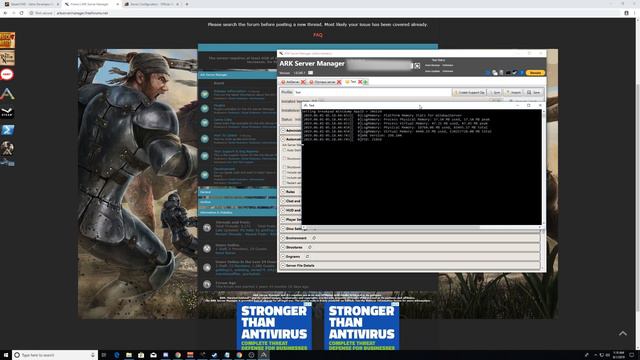
Task: Open the Windows Start menu
Action: coord(6,355)
